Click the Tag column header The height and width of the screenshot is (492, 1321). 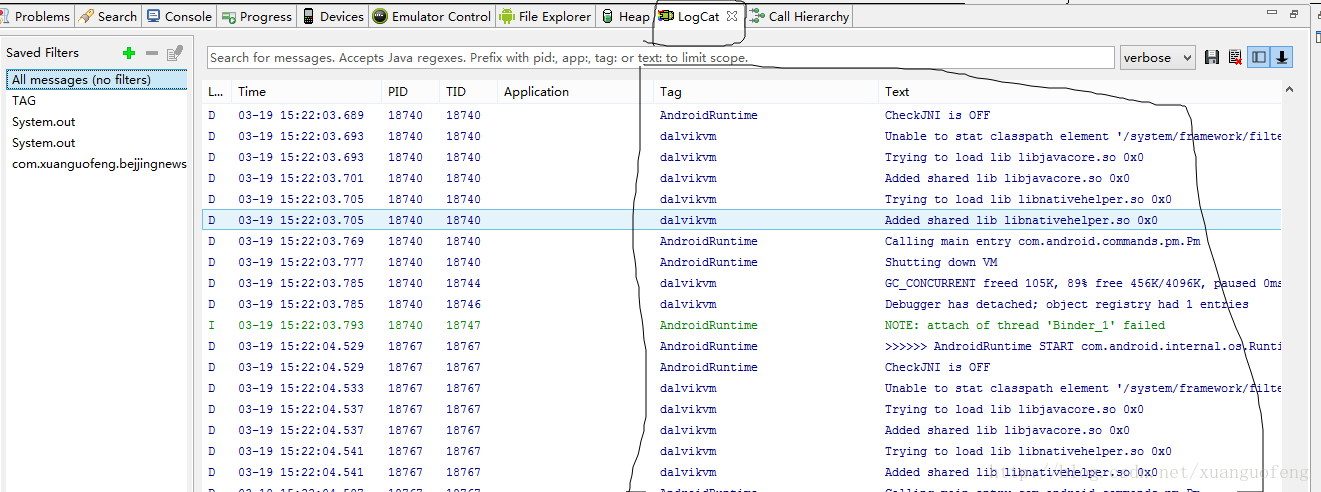point(670,91)
